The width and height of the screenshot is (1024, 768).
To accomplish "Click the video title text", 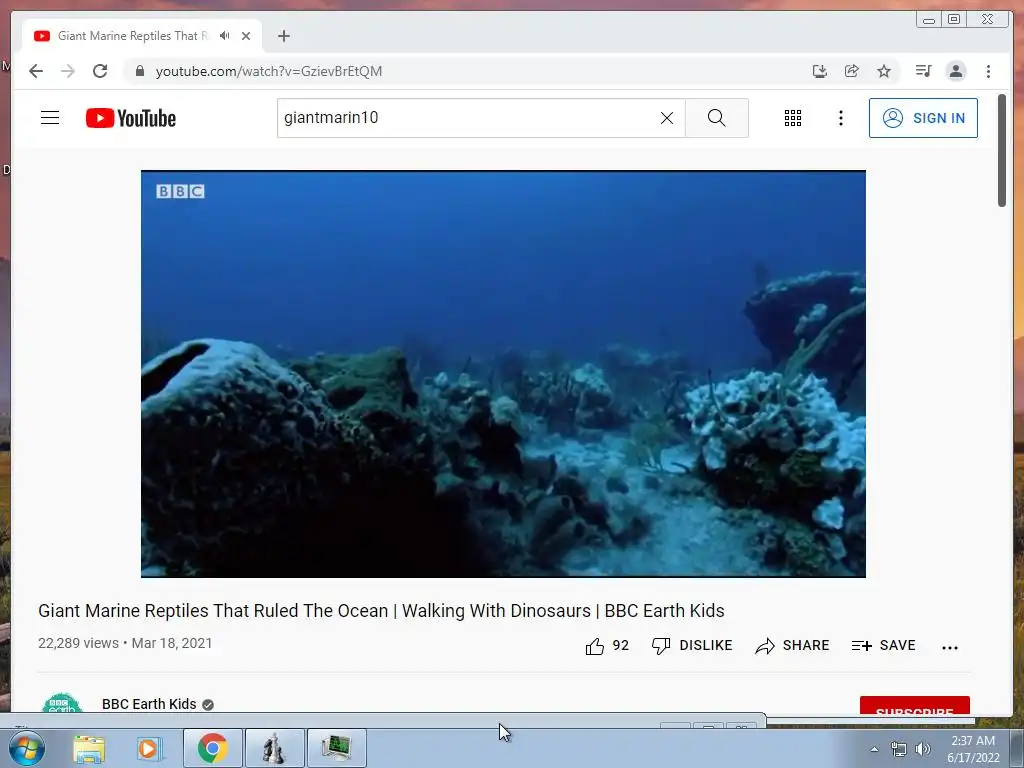I will point(381,611).
